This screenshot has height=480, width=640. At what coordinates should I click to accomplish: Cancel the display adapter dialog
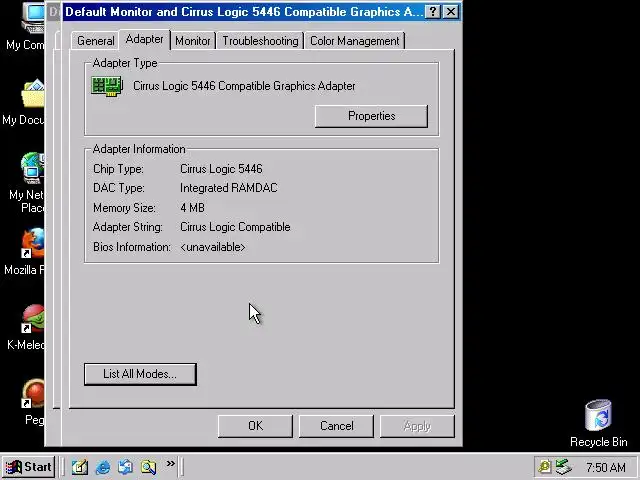(x=336, y=426)
